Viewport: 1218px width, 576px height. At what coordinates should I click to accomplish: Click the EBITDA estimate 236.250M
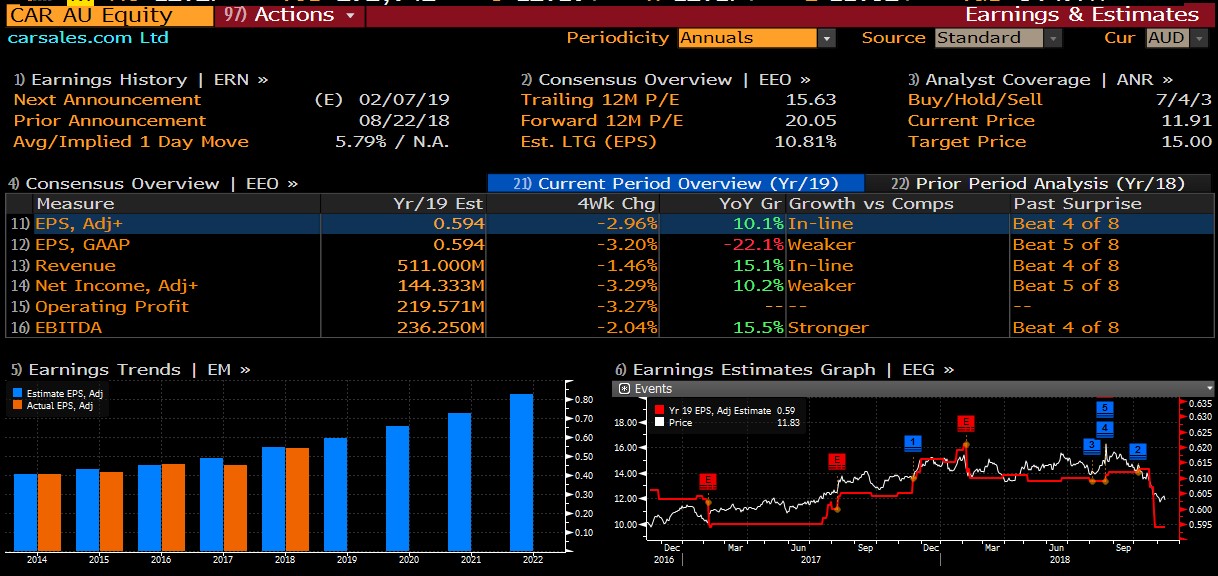(440, 328)
